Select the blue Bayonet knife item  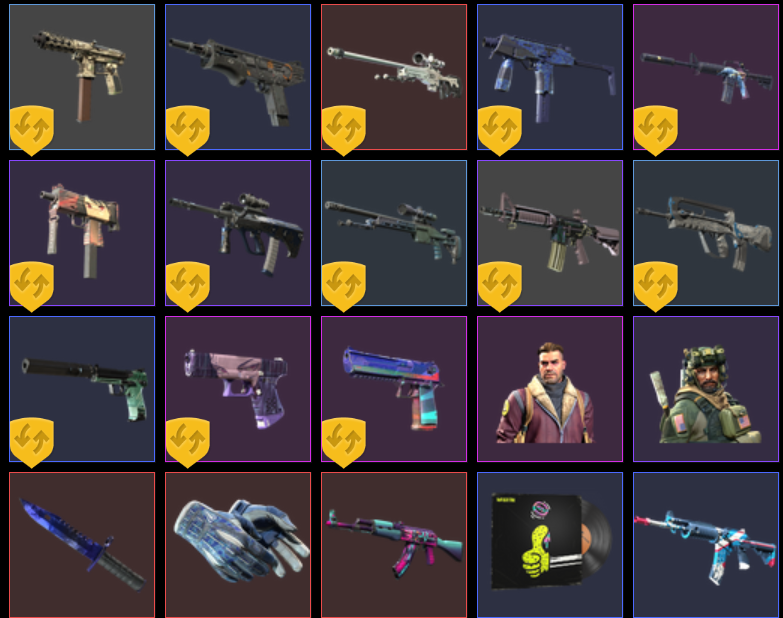(82, 545)
